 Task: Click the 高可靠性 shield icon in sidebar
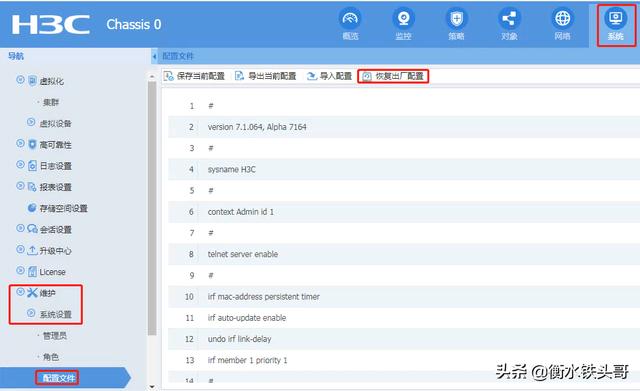click(x=33, y=144)
